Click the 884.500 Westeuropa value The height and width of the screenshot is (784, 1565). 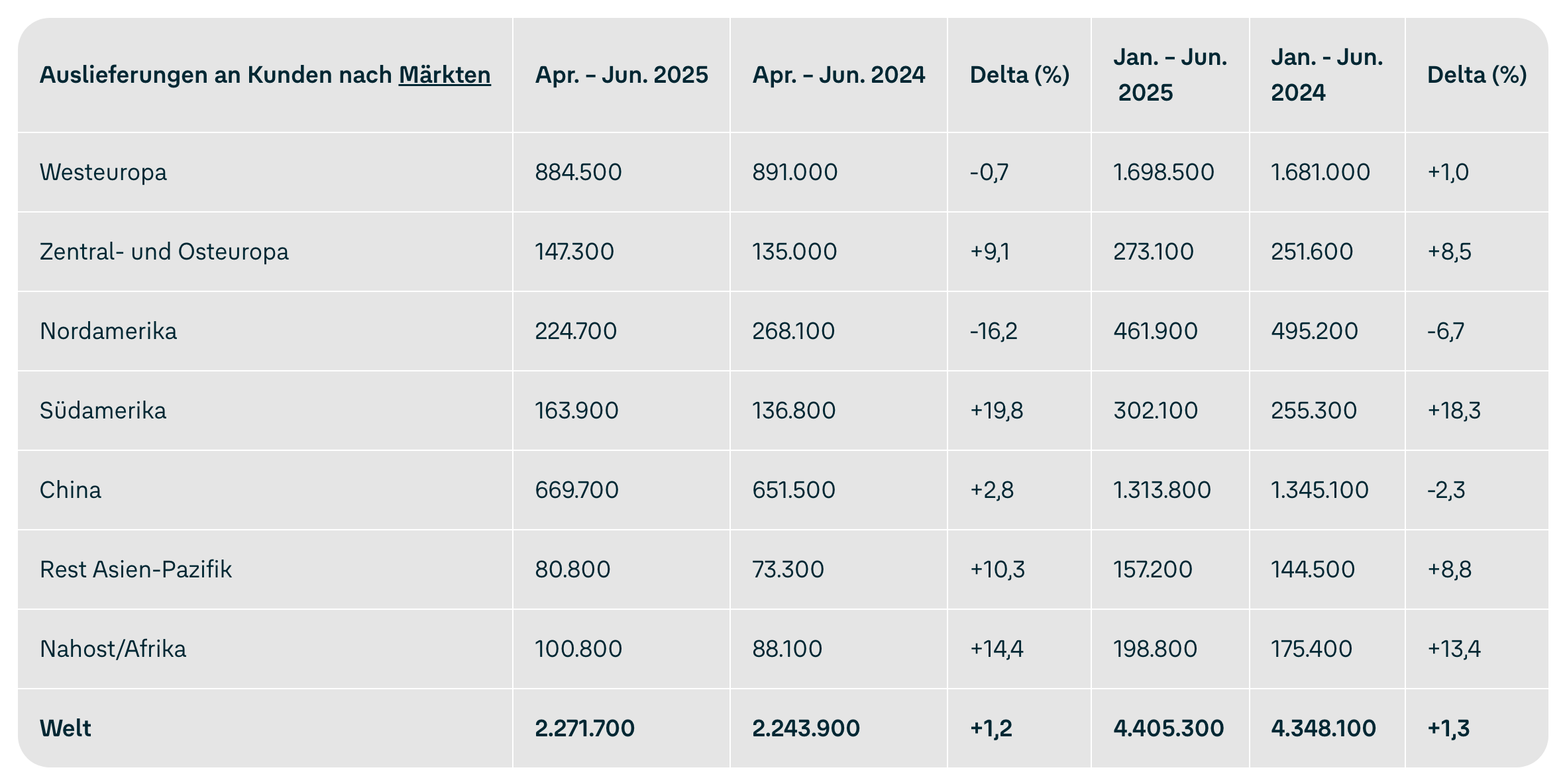[578, 172]
